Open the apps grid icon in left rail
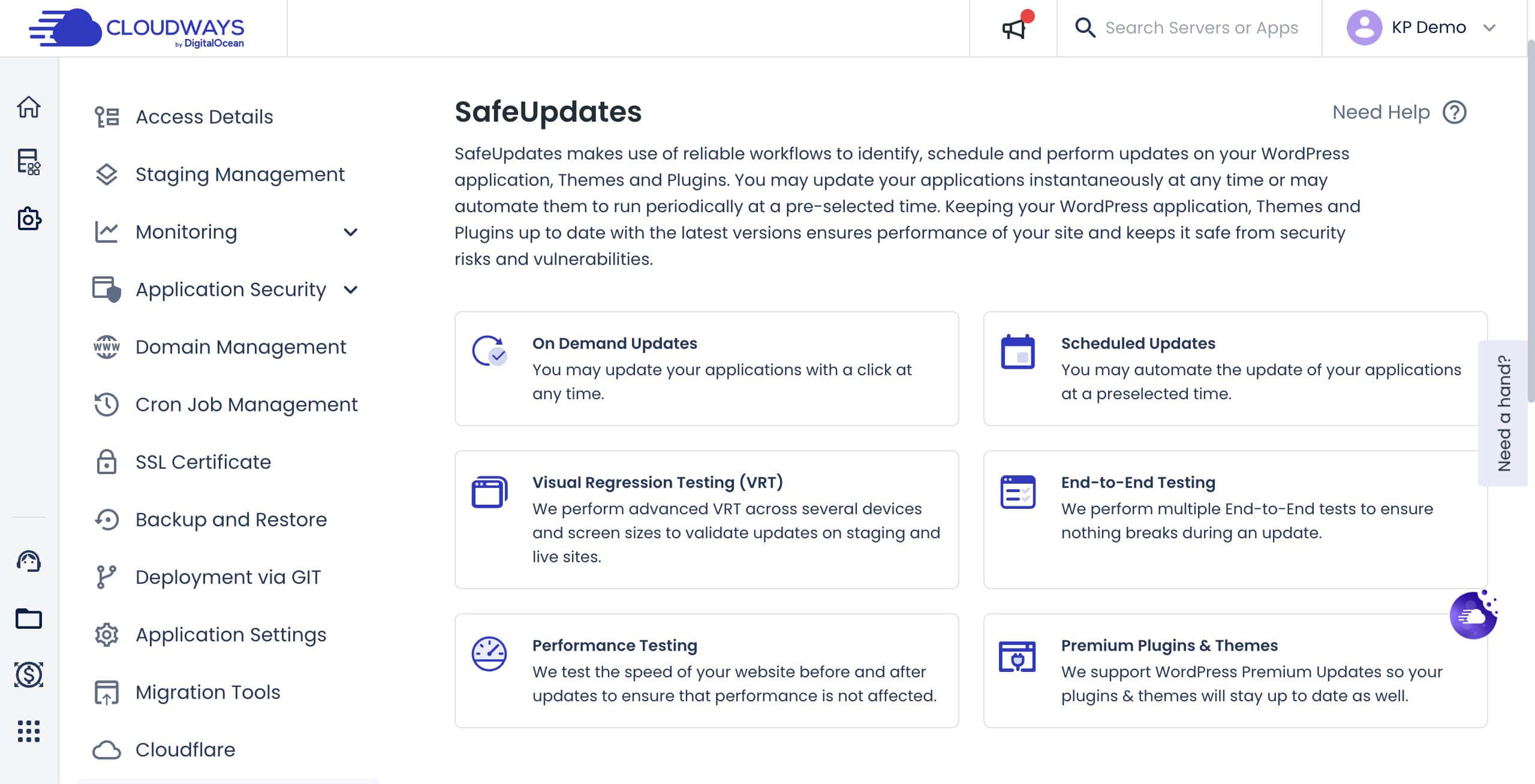 click(x=29, y=731)
